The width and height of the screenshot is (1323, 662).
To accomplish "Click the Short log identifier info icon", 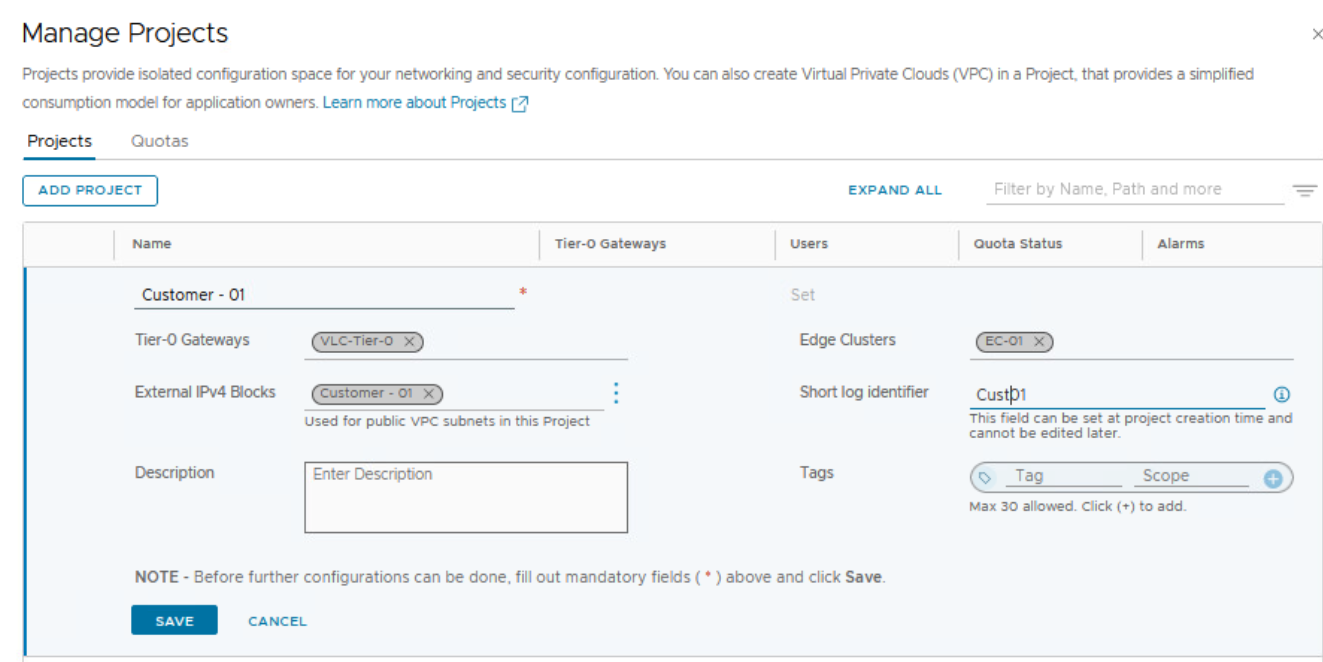I will pyautogui.click(x=1282, y=394).
